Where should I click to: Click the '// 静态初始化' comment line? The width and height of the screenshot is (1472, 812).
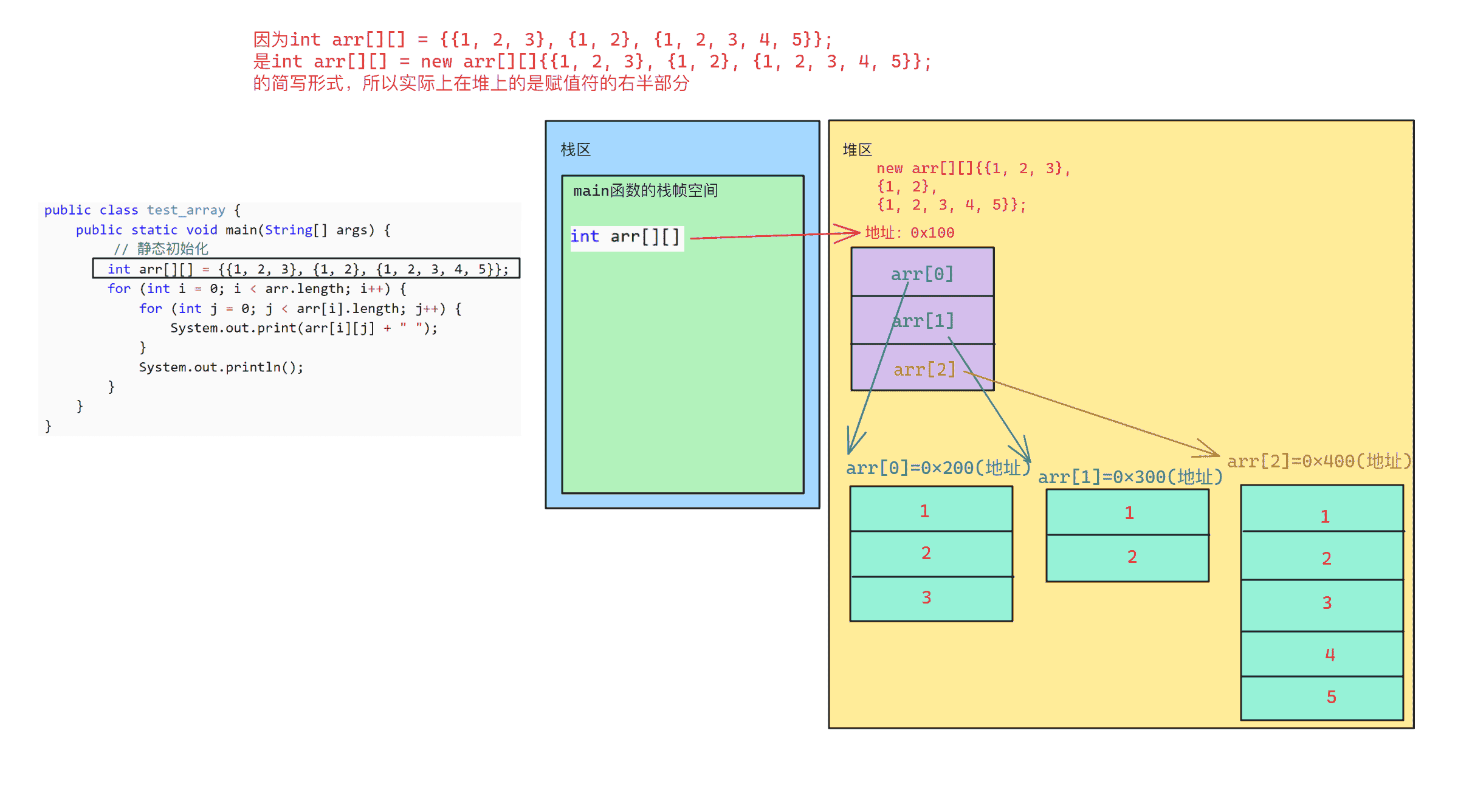(x=161, y=249)
